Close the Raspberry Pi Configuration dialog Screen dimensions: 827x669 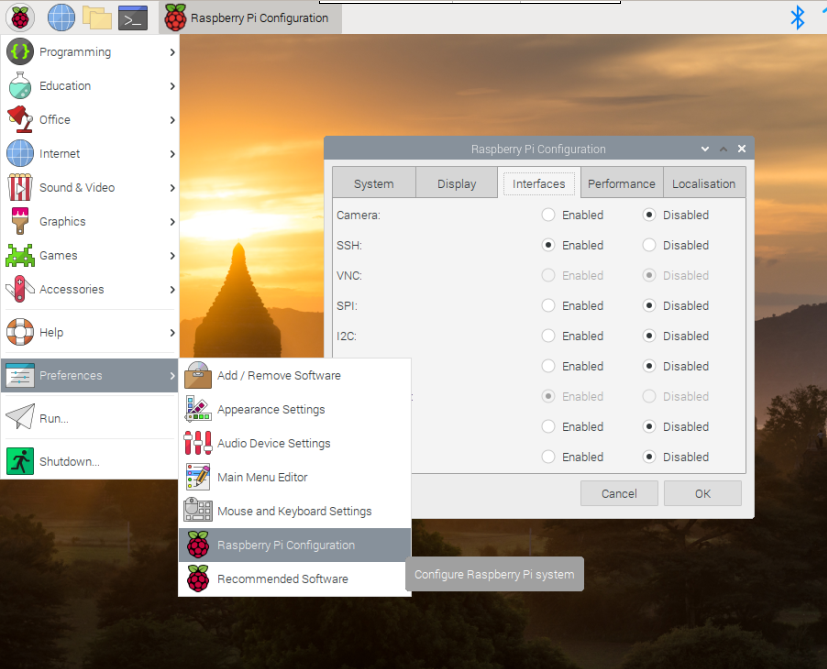pos(742,149)
